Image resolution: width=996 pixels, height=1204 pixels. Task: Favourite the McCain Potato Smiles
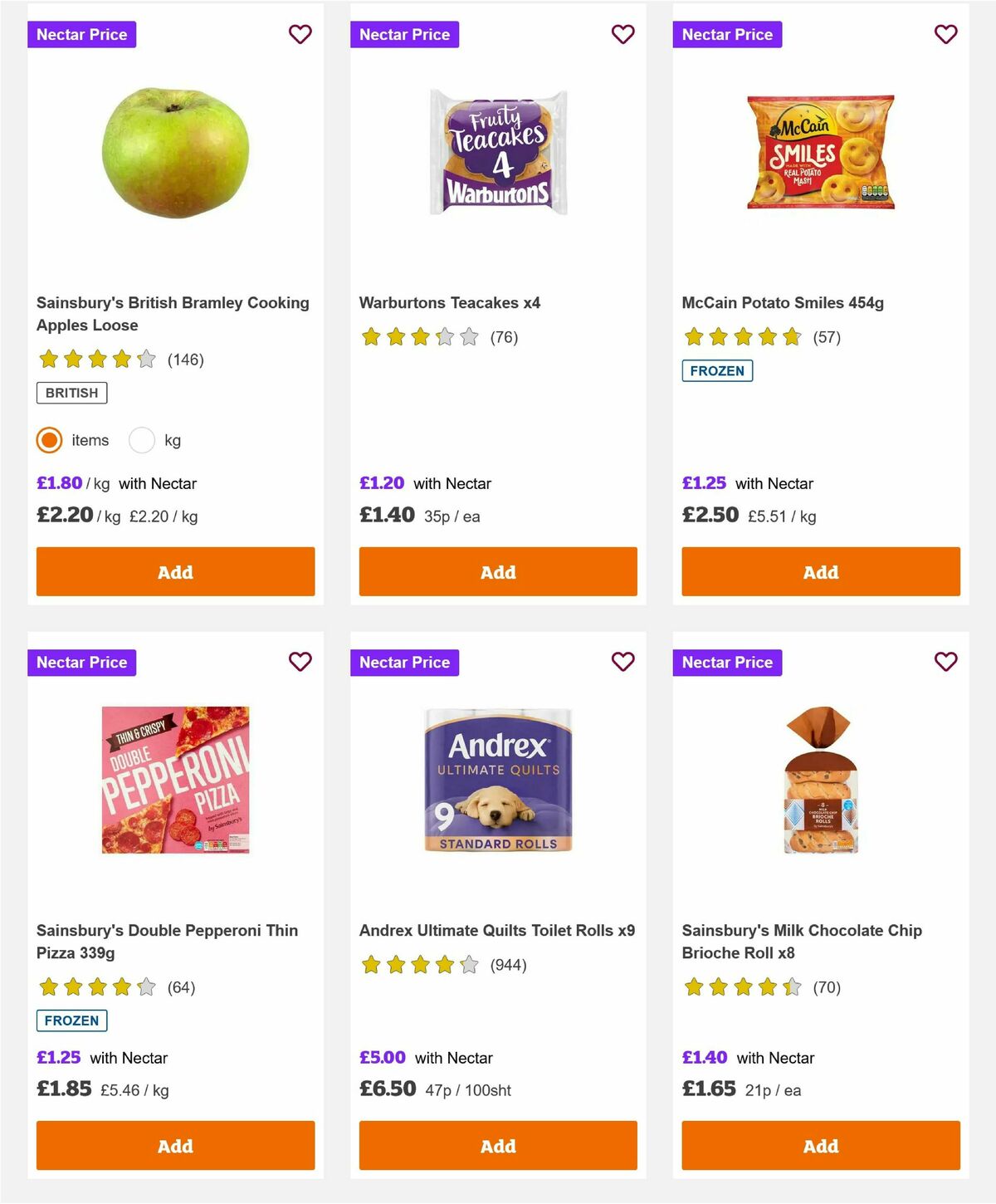pos(945,34)
